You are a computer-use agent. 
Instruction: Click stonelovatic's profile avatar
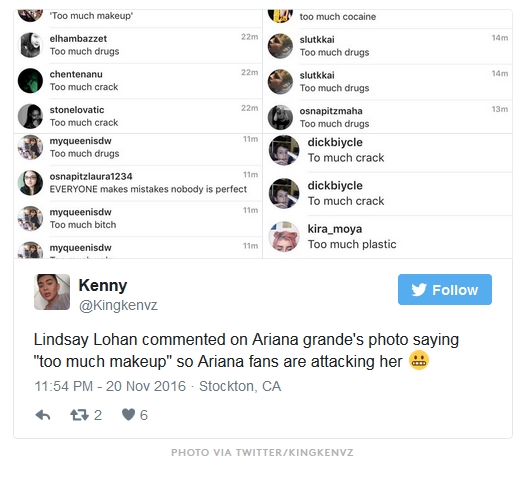(30, 116)
